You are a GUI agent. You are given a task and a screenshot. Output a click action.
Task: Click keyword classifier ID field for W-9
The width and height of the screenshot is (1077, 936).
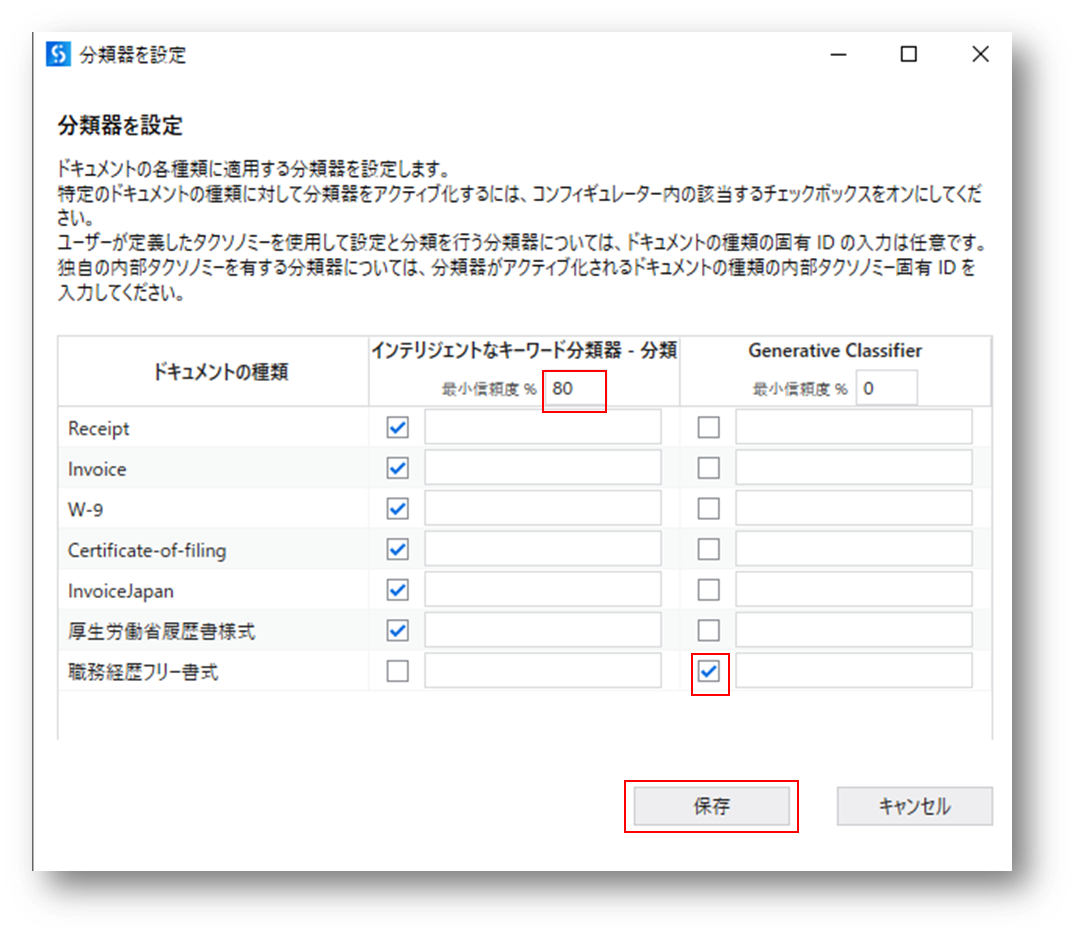[543, 508]
